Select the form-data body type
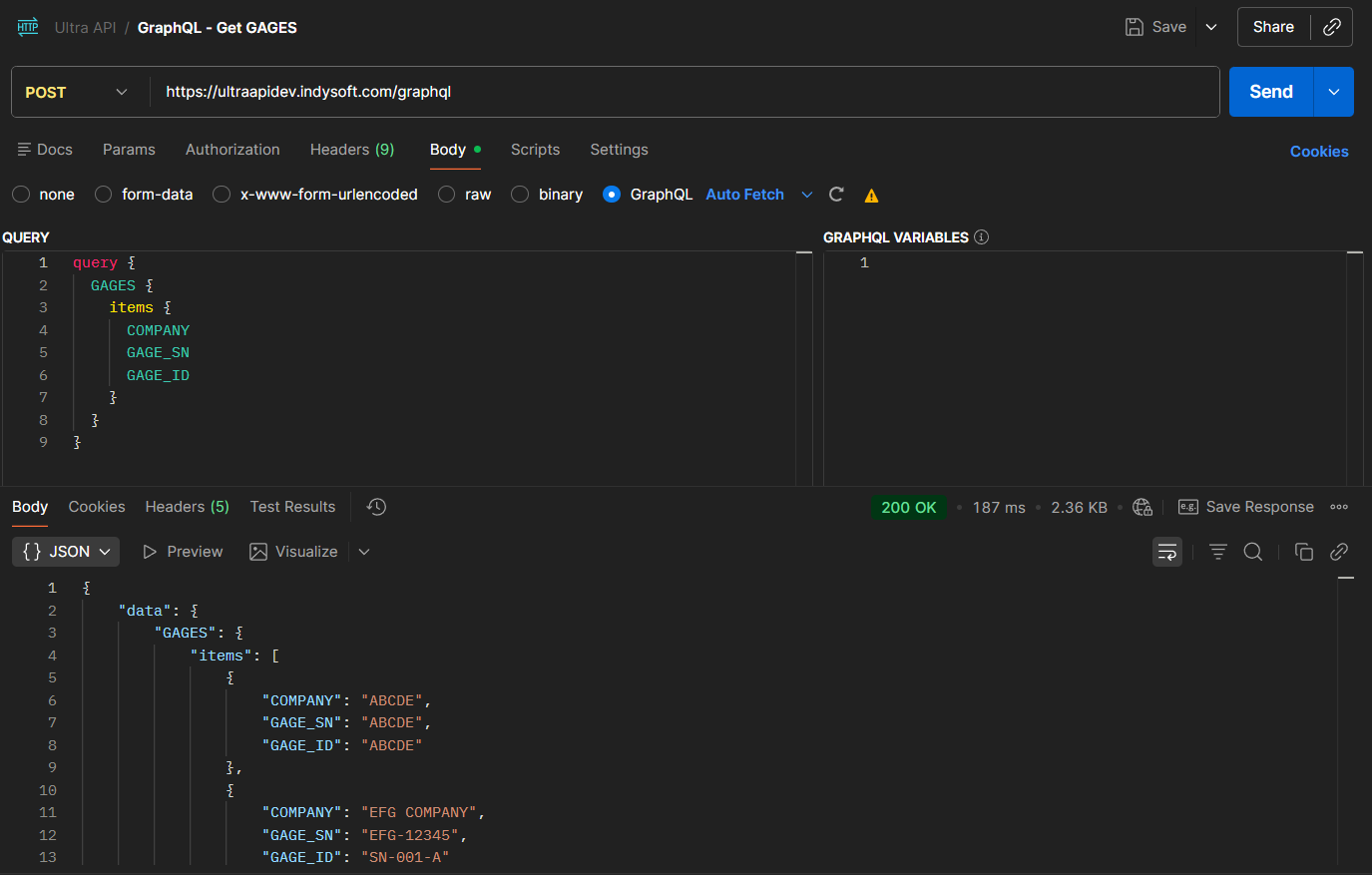This screenshot has height=875, width=1372. [103, 195]
